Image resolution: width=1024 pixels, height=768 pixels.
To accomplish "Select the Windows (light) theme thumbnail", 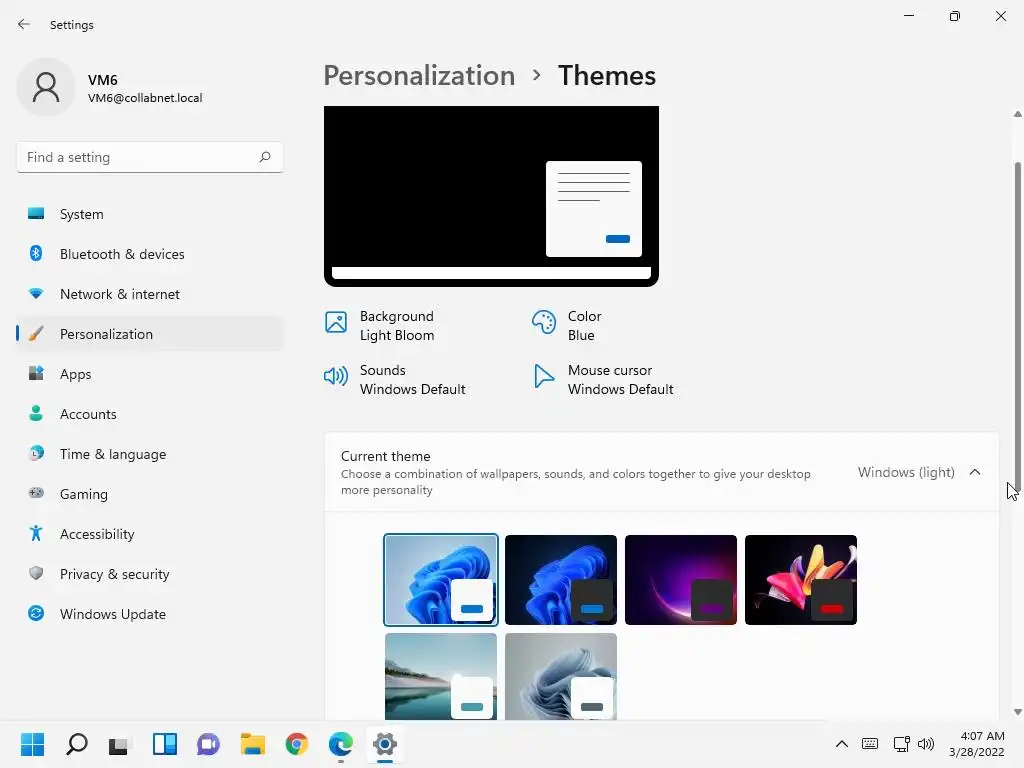I will coord(441,580).
